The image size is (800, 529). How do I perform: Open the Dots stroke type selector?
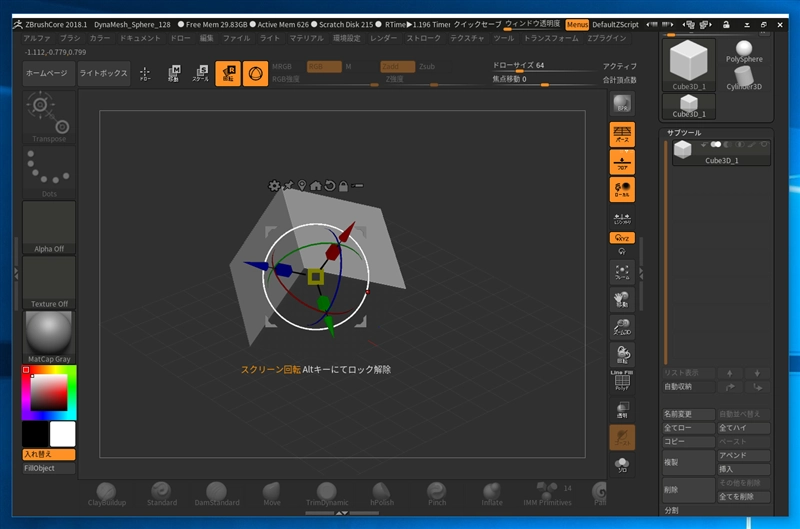[x=49, y=172]
